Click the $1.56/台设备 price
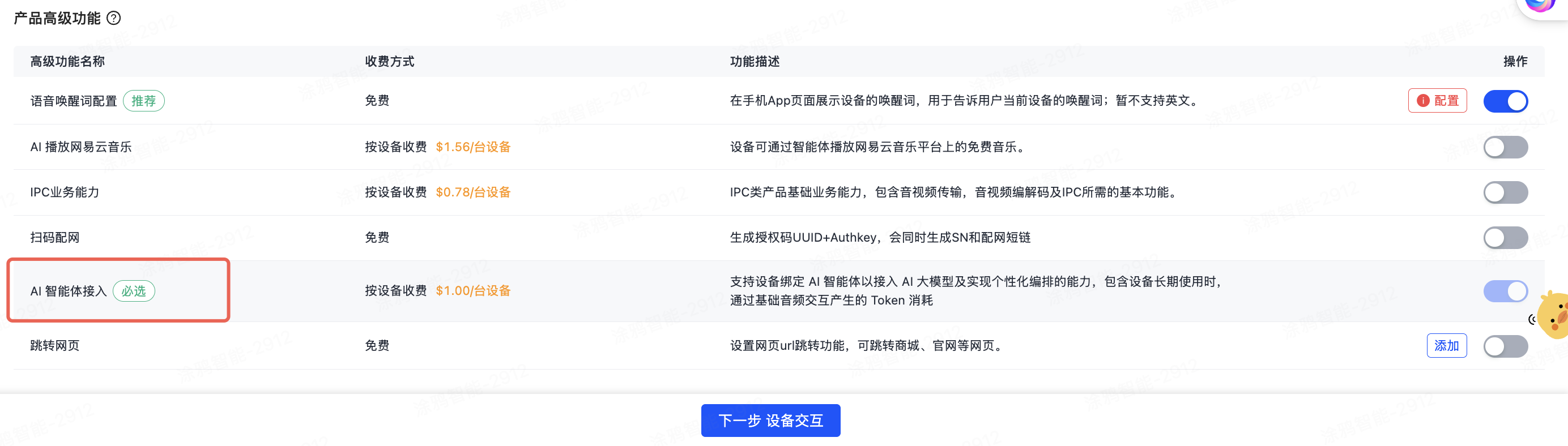 coord(473,147)
